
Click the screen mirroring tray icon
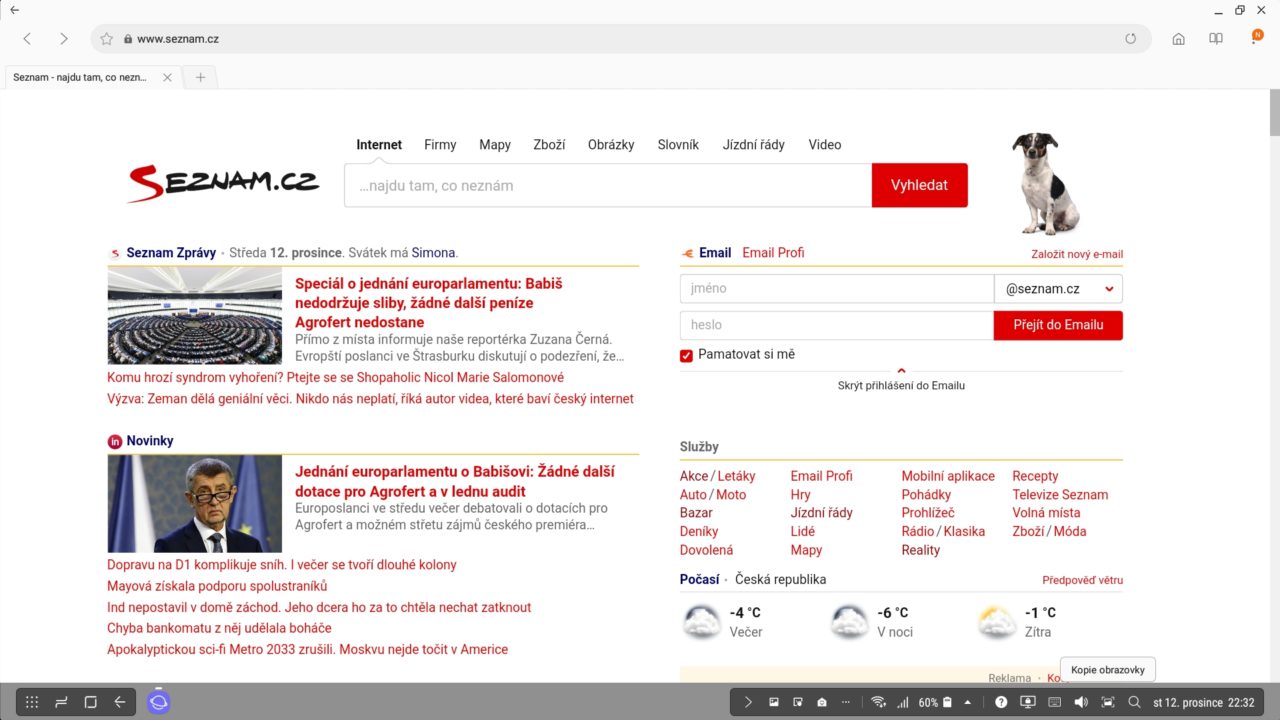tap(1028, 702)
